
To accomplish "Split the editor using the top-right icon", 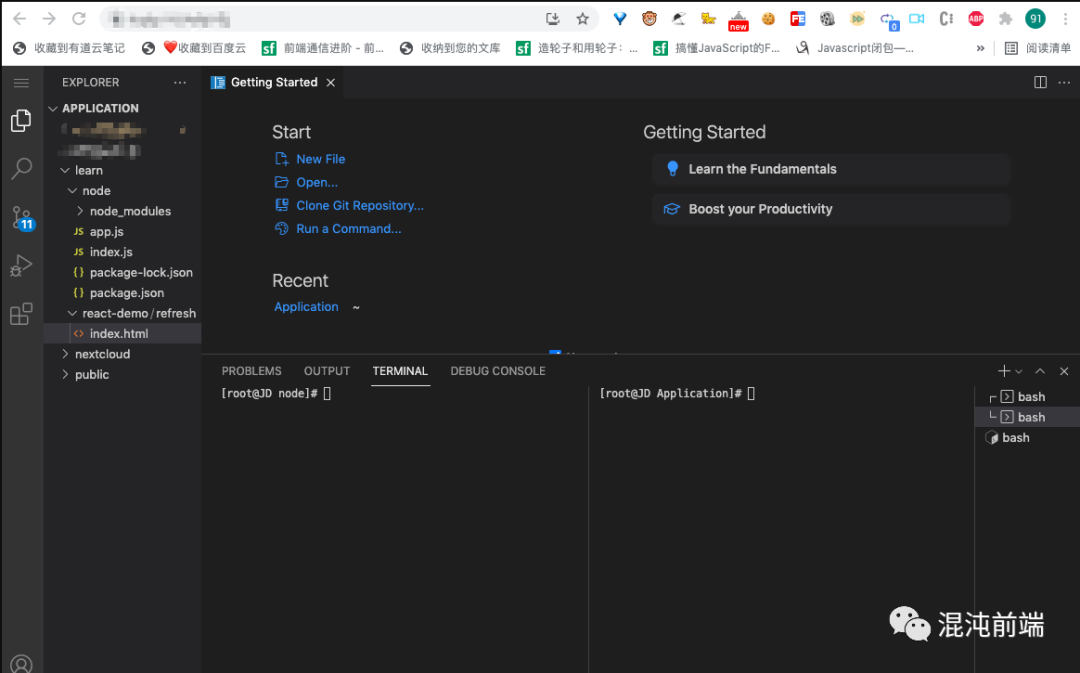I will (1041, 82).
